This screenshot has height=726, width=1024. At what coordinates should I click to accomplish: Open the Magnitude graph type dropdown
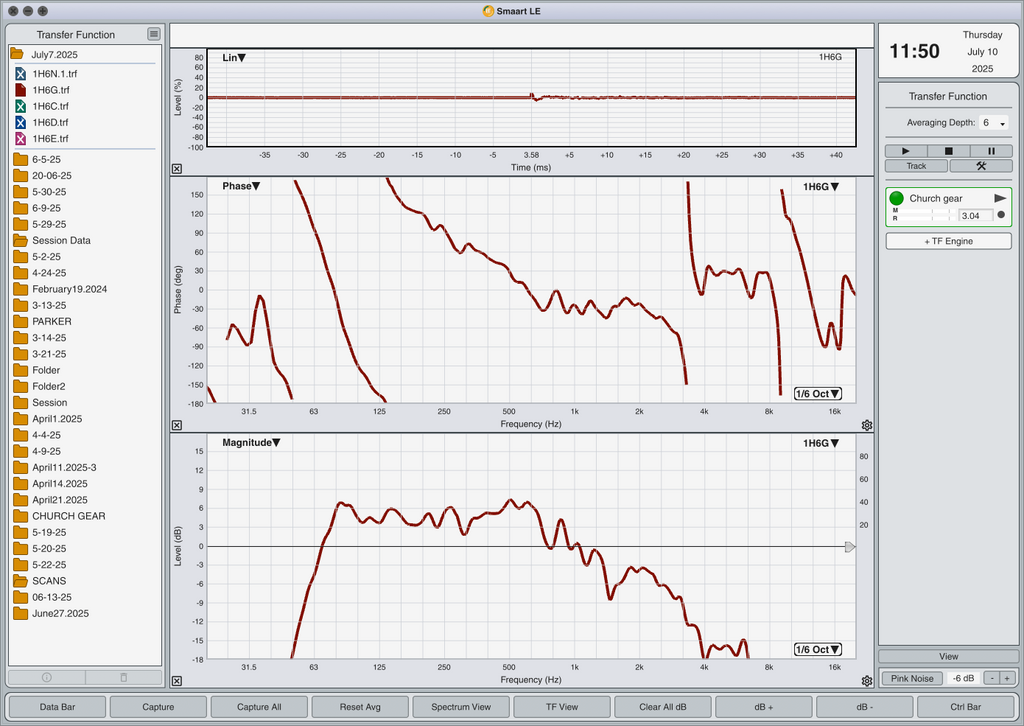coord(251,443)
